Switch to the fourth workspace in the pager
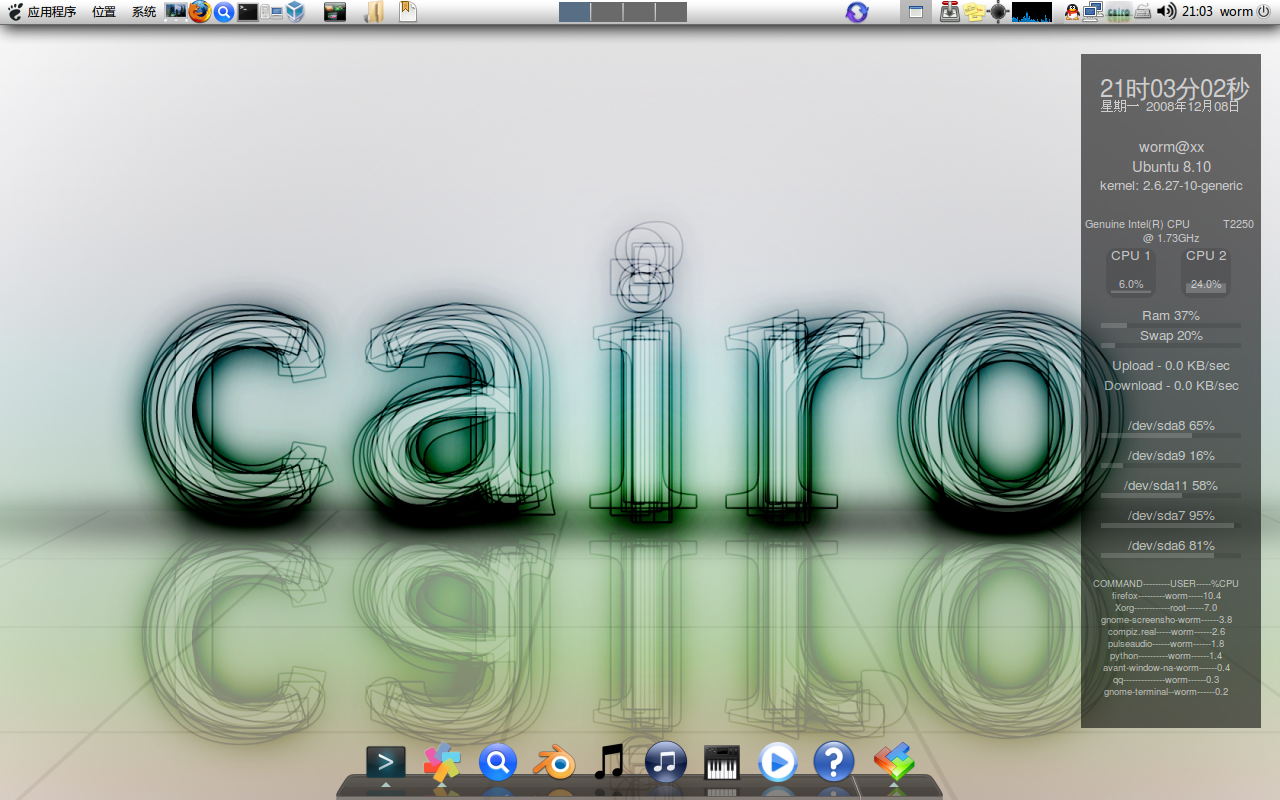The height and width of the screenshot is (800, 1280). 671,12
